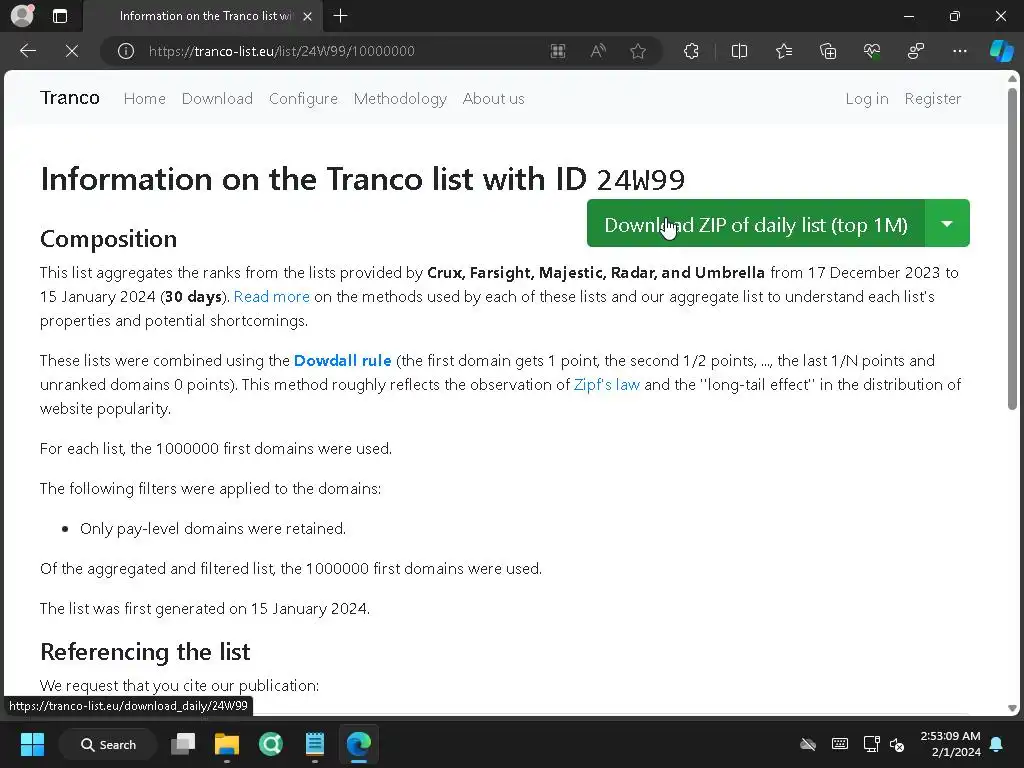Go back to the previous page
This screenshot has width=1024, height=768.
coord(28,51)
